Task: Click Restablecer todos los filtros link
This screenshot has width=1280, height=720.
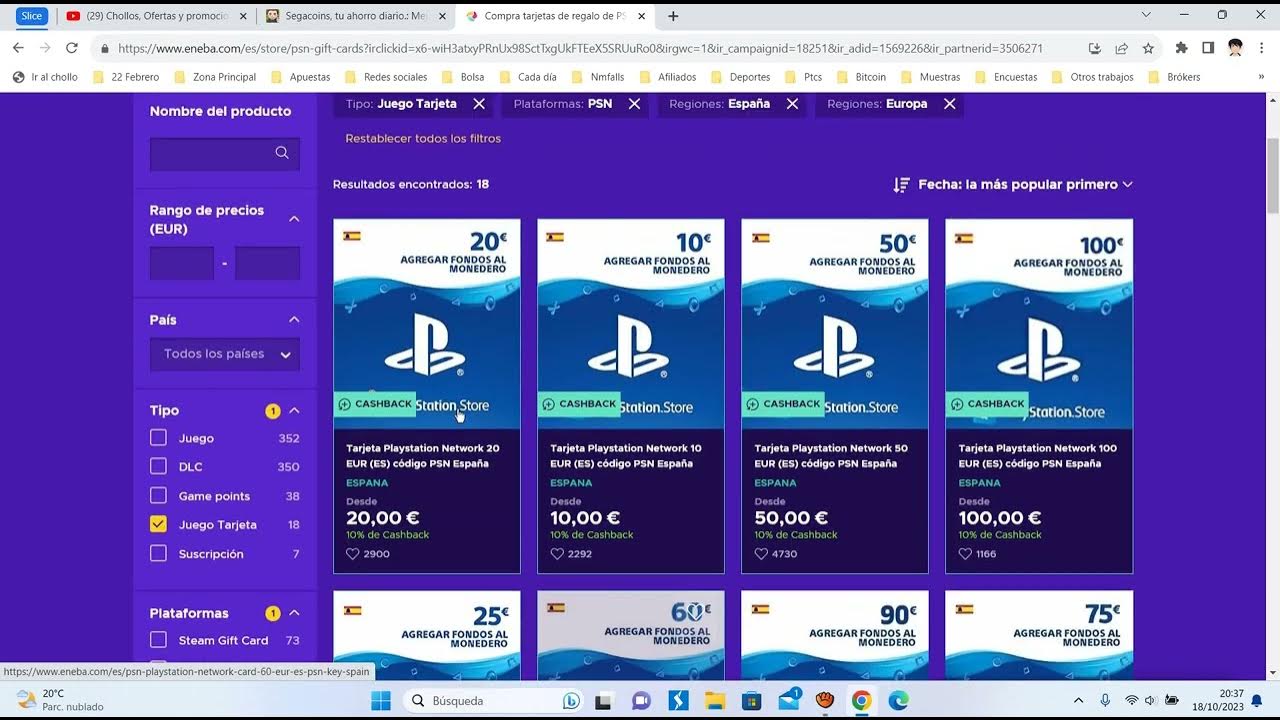Action: [x=423, y=139]
